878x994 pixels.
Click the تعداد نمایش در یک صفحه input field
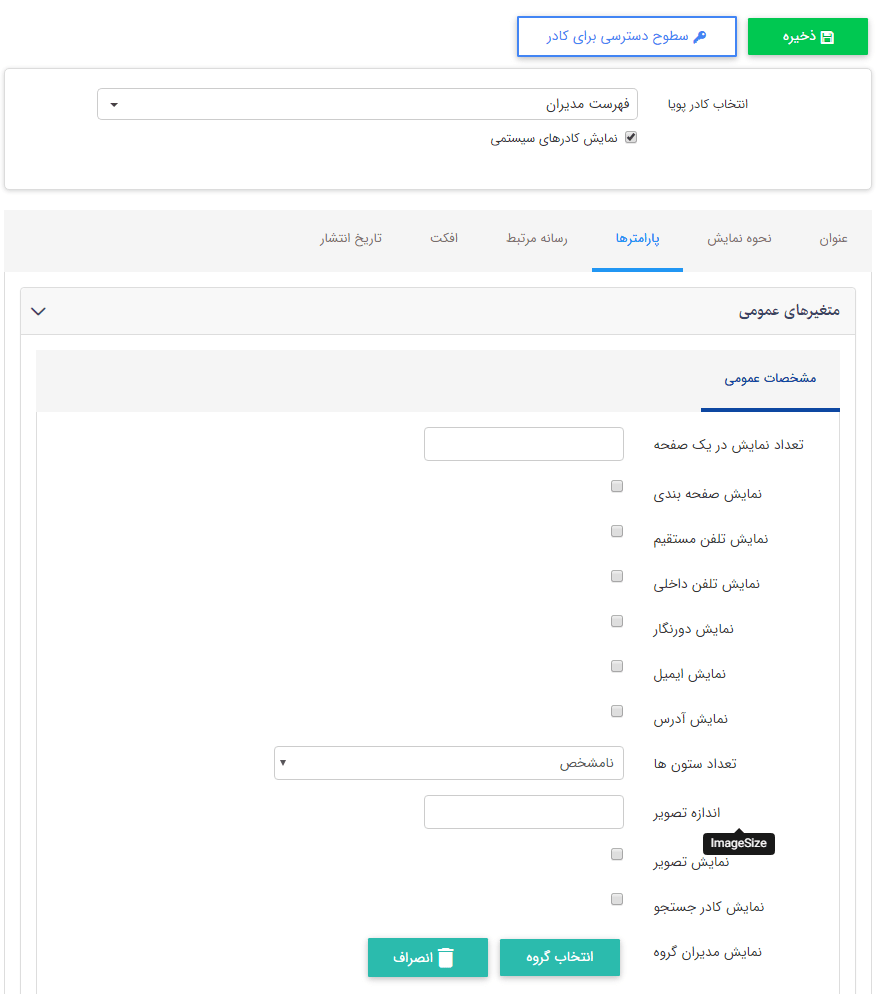(523, 443)
